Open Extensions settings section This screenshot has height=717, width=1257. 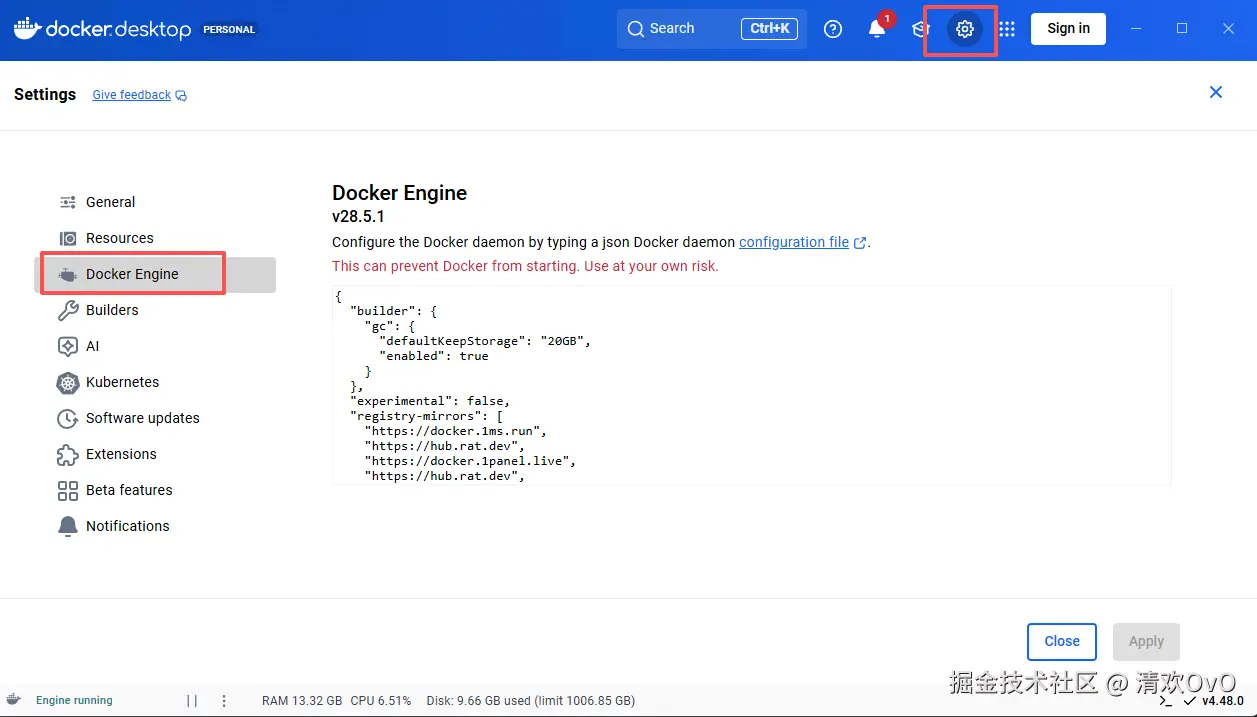[121, 454]
